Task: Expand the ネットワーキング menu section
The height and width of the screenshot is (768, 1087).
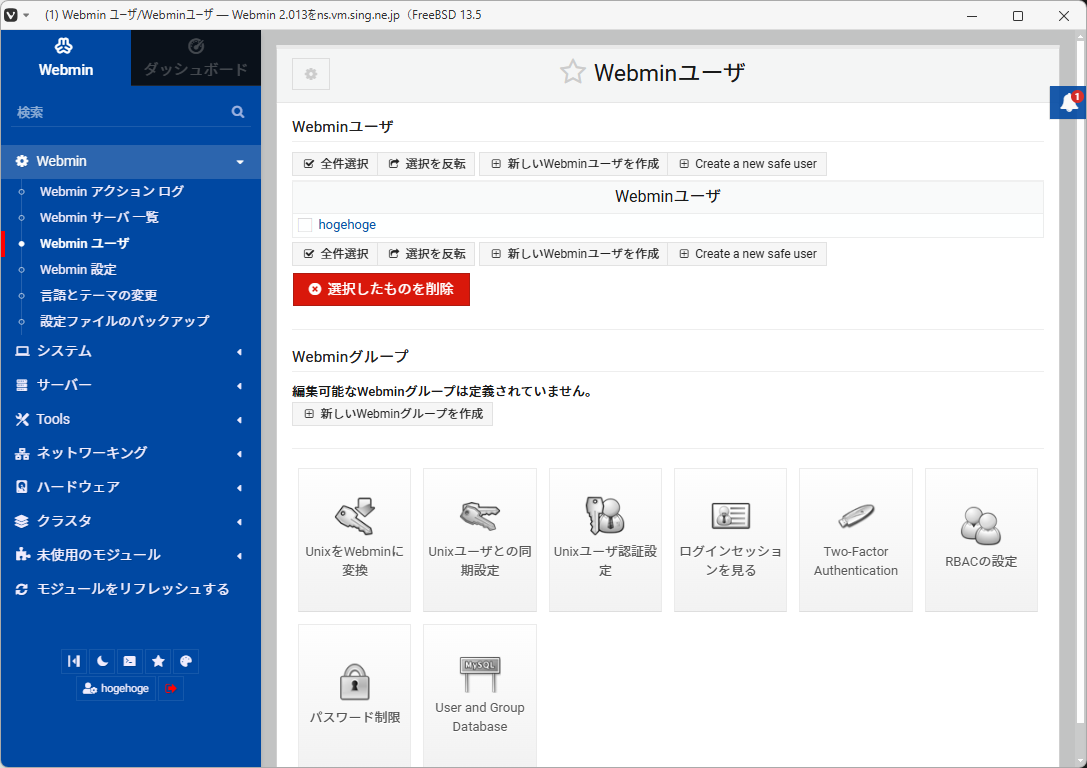Action: click(x=131, y=453)
